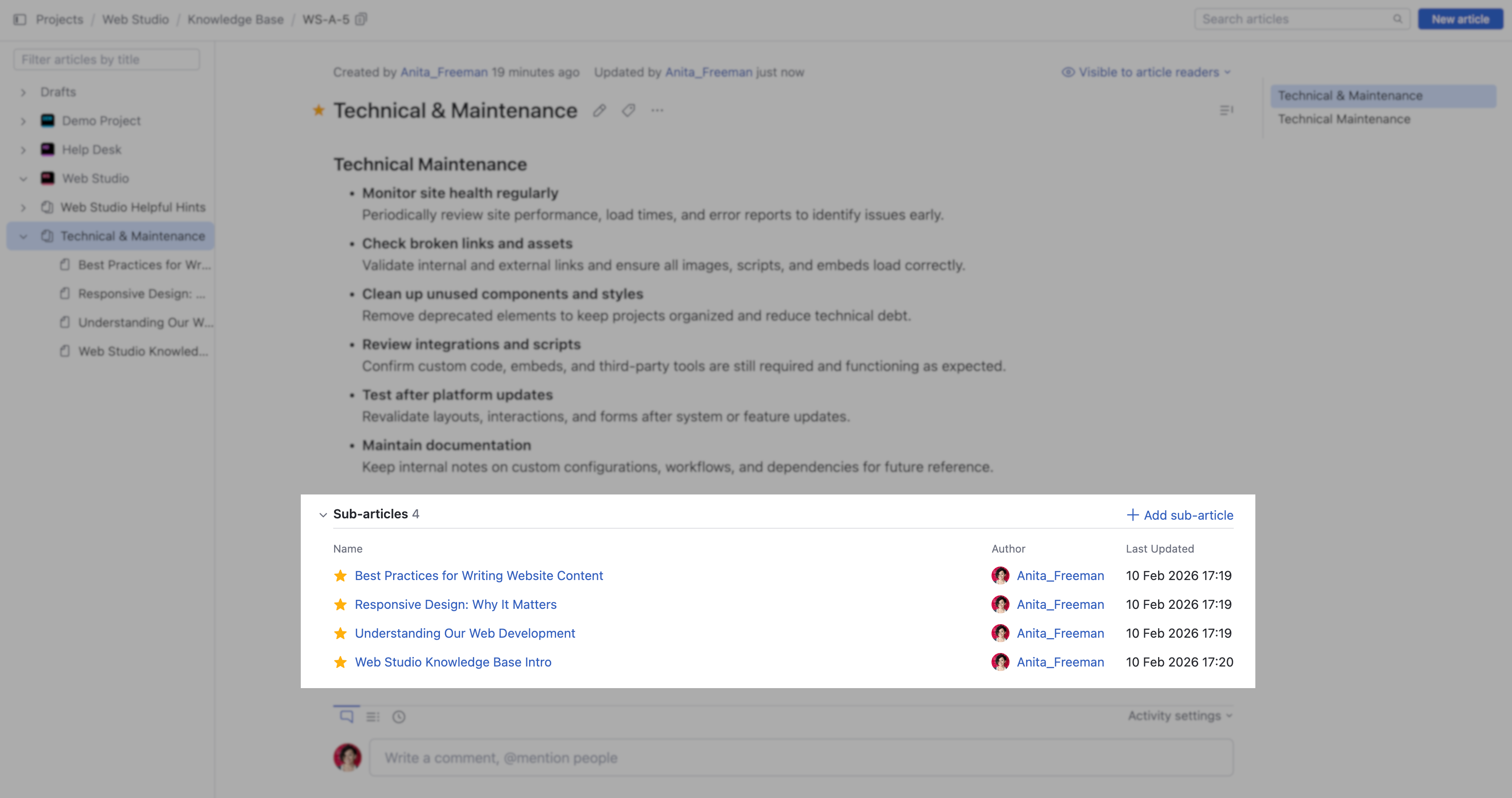
Task: Show the history clock tab icon
Action: pos(398,716)
